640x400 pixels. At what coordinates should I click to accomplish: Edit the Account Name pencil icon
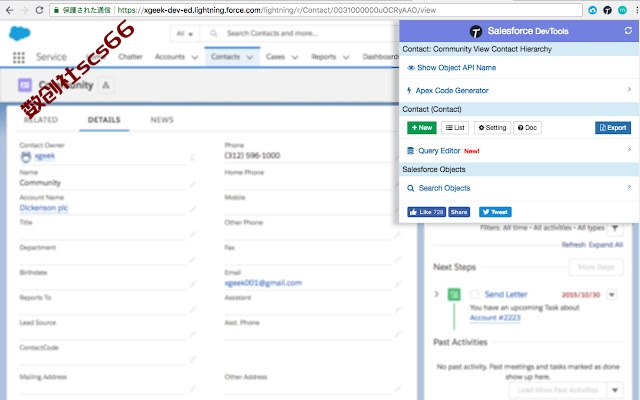[x=192, y=209]
